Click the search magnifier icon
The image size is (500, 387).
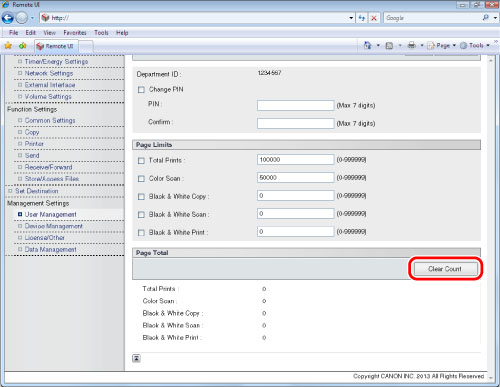[486, 18]
